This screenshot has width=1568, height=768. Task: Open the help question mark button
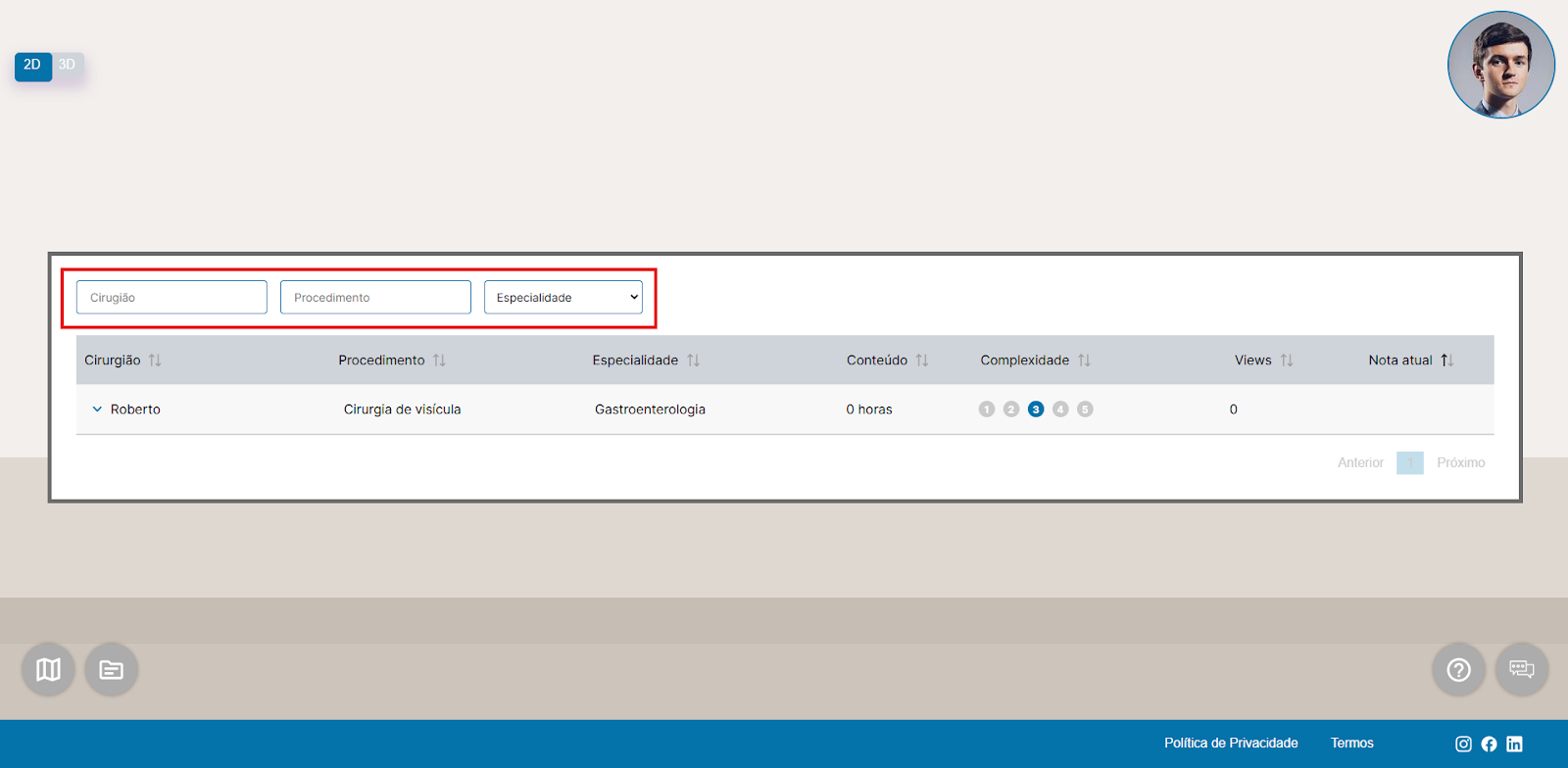[x=1458, y=669]
